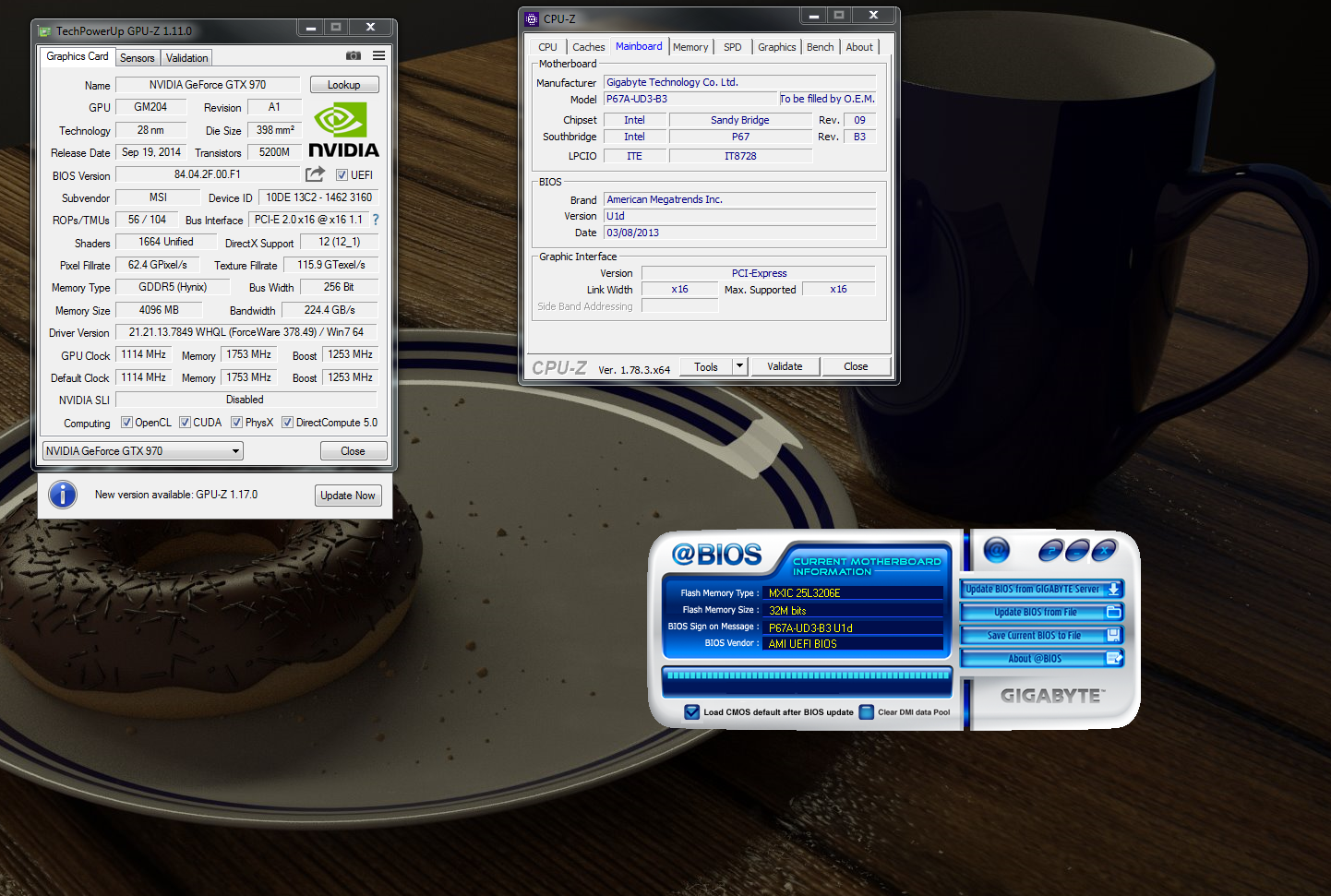1331x896 pixels.
Task: Click the Validate button in CPU-Z
Action: pos(785,366)
